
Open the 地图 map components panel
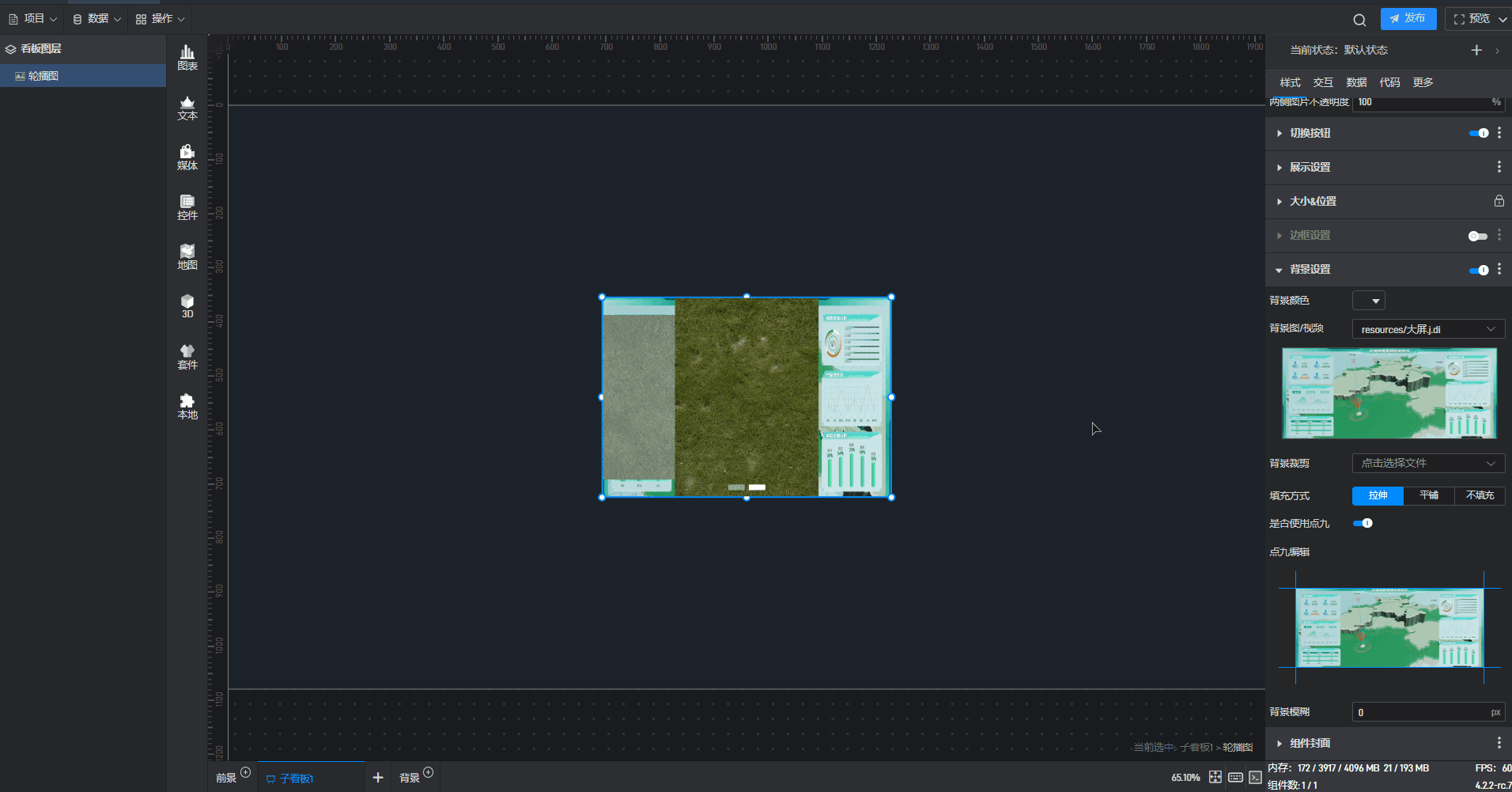[x=187, y=257]
